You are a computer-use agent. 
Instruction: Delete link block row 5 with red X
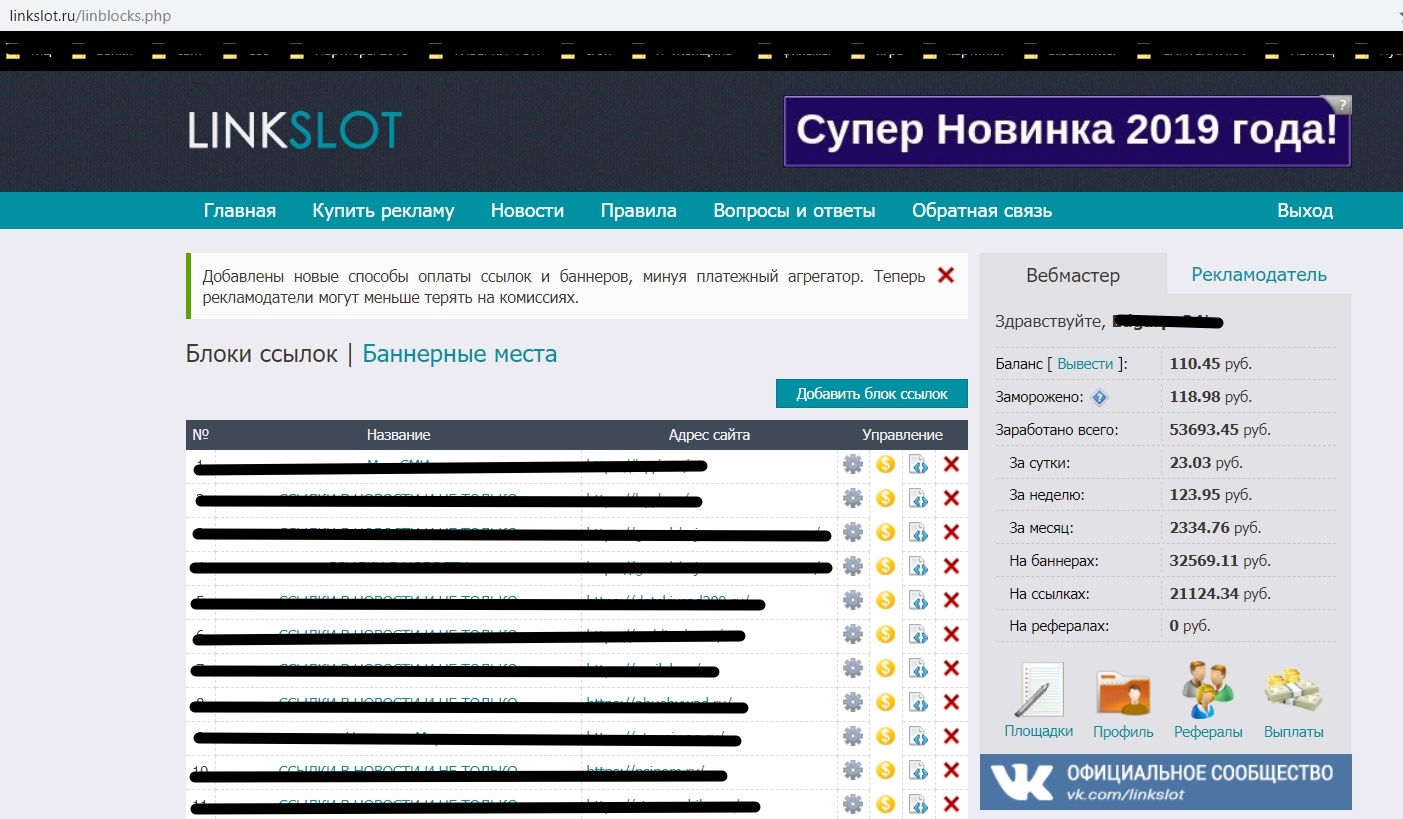click(x=951, y=600)
